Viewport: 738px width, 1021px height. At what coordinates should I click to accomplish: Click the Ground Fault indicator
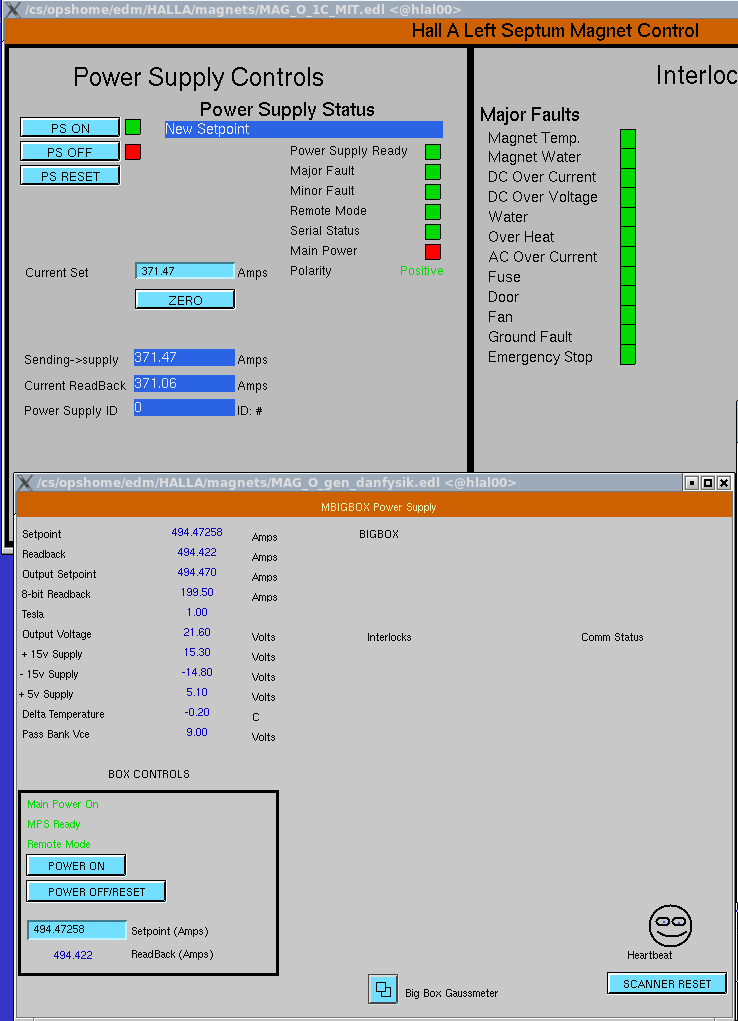pyautogui.click(x=628, y=336)
